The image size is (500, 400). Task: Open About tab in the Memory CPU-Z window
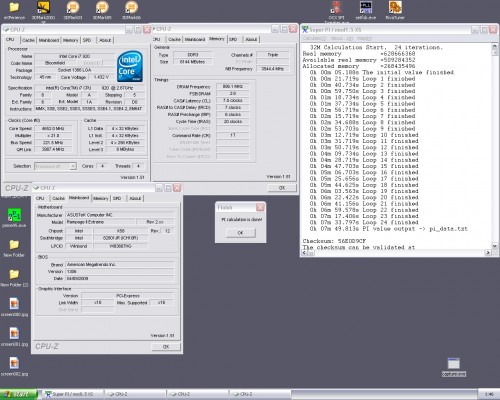click(251, 39)
